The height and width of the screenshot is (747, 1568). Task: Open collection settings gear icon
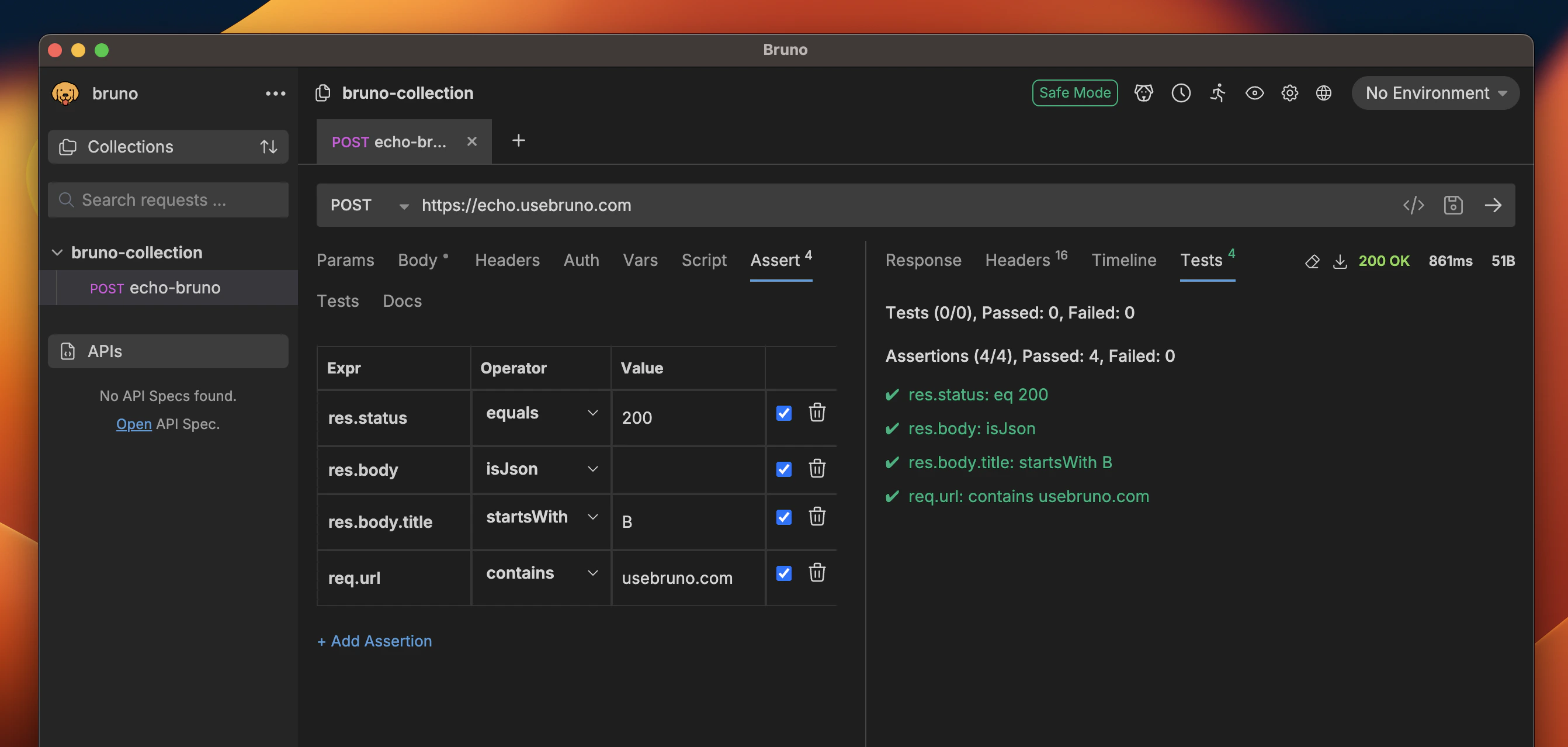(x=1289, y=92)
